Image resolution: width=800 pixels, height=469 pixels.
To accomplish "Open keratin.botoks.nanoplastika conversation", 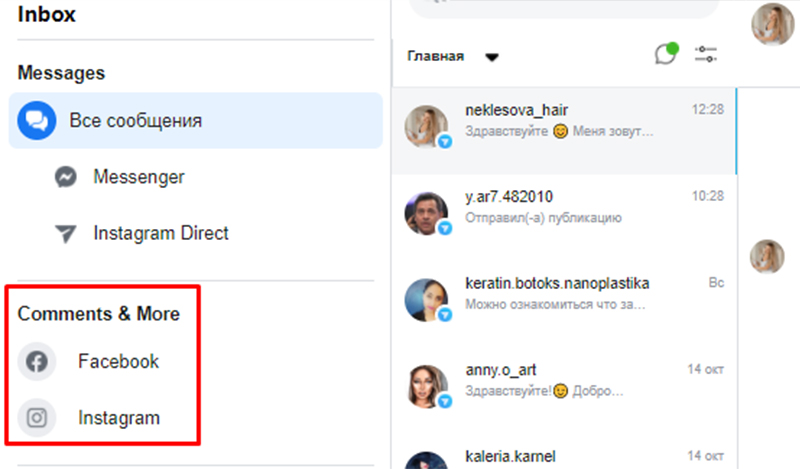I will (x=565, y=304).
